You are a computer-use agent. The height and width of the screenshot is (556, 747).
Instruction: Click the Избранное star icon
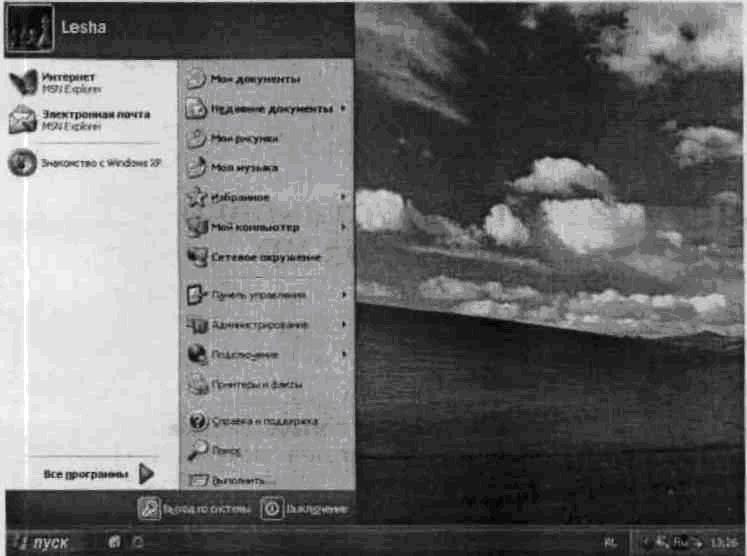[x=197, y=197]
